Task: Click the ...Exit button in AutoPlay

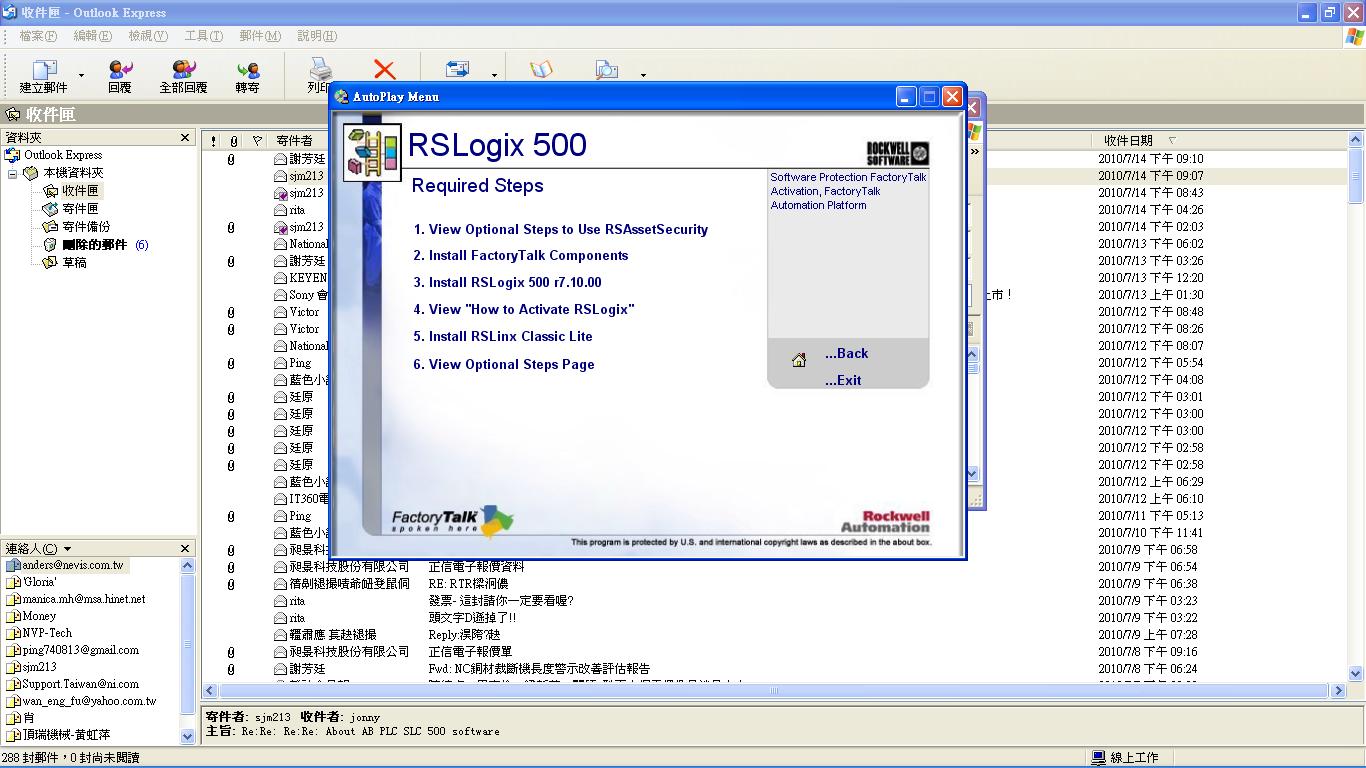Action: point(843,381)
